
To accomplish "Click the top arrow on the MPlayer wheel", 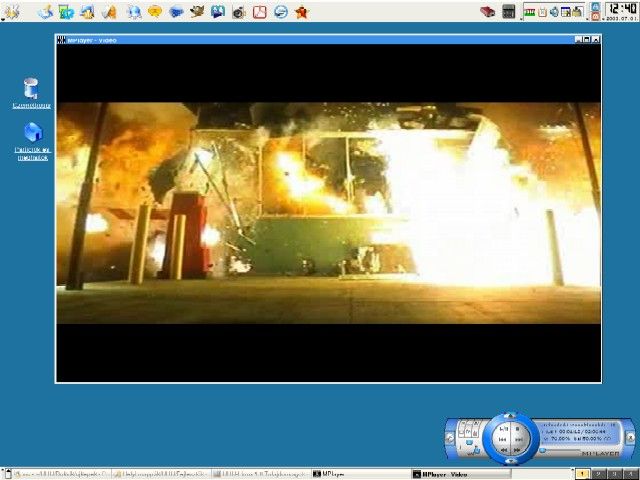I will [510, 416].
